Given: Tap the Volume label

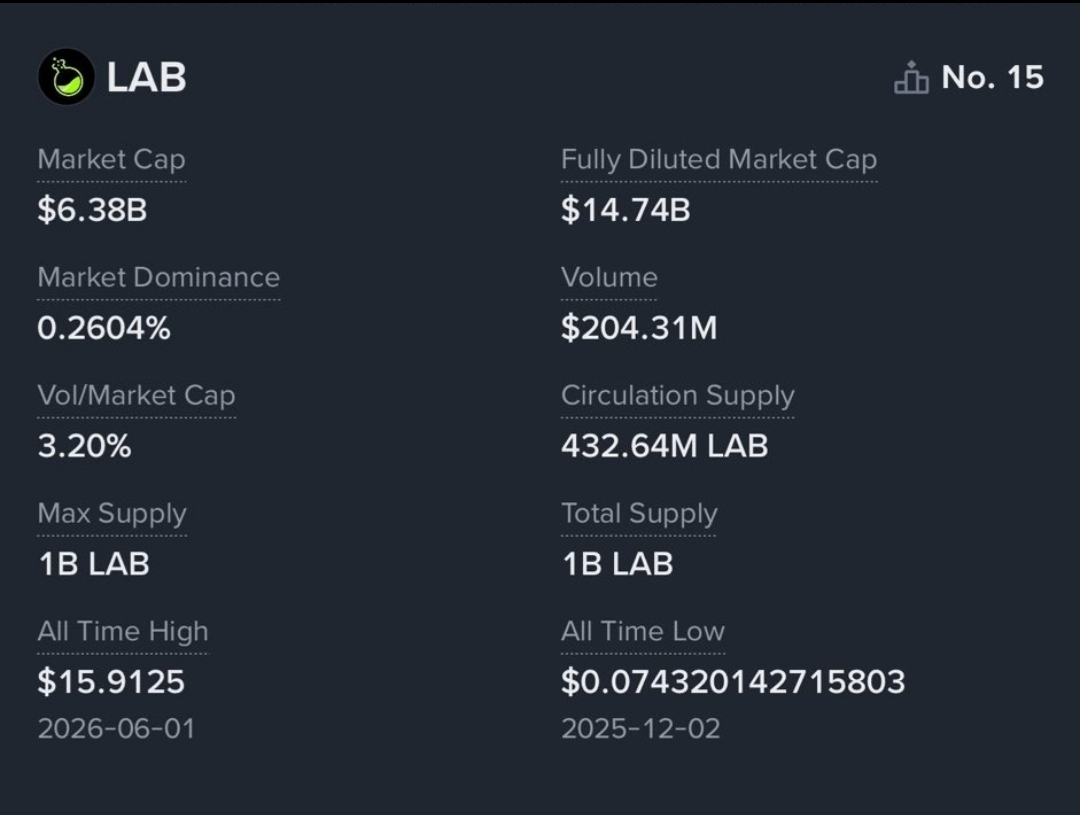Looking at the screenshot, I should 609,277.
